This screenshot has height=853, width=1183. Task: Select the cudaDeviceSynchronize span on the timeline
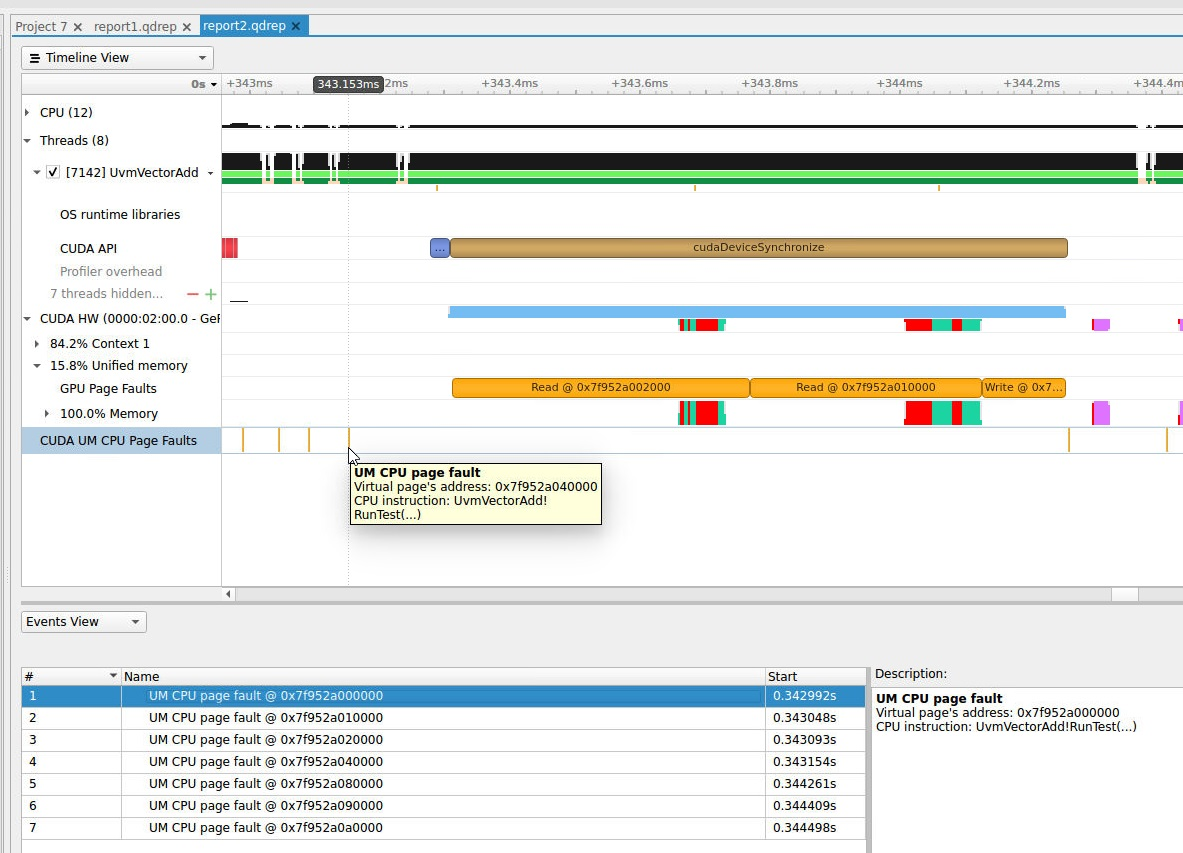[x=758, y=247]
